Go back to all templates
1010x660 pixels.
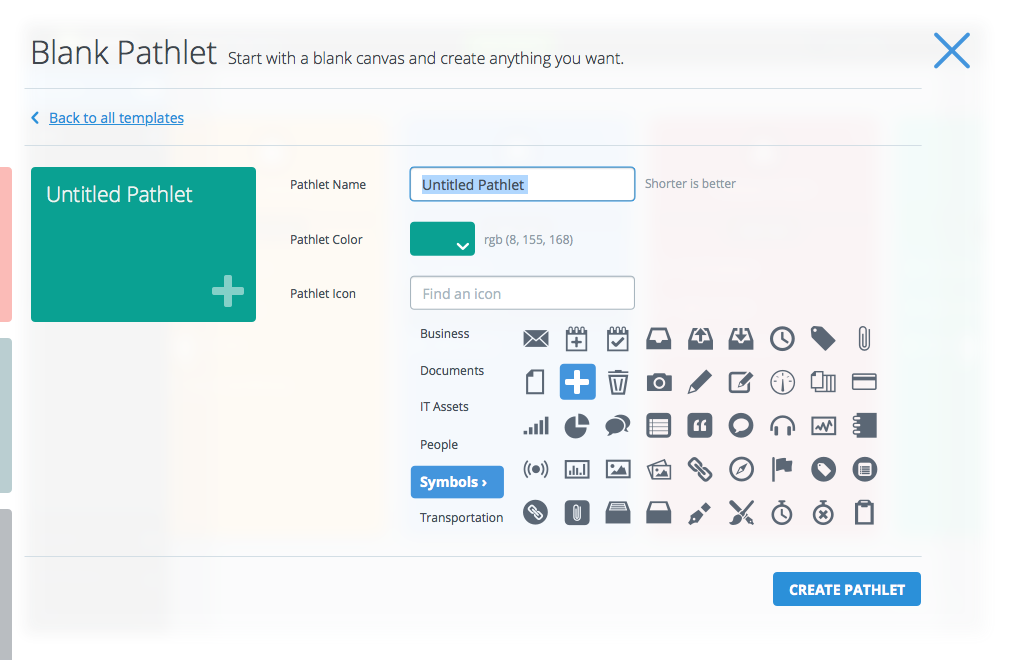click(x=115, y=117)
